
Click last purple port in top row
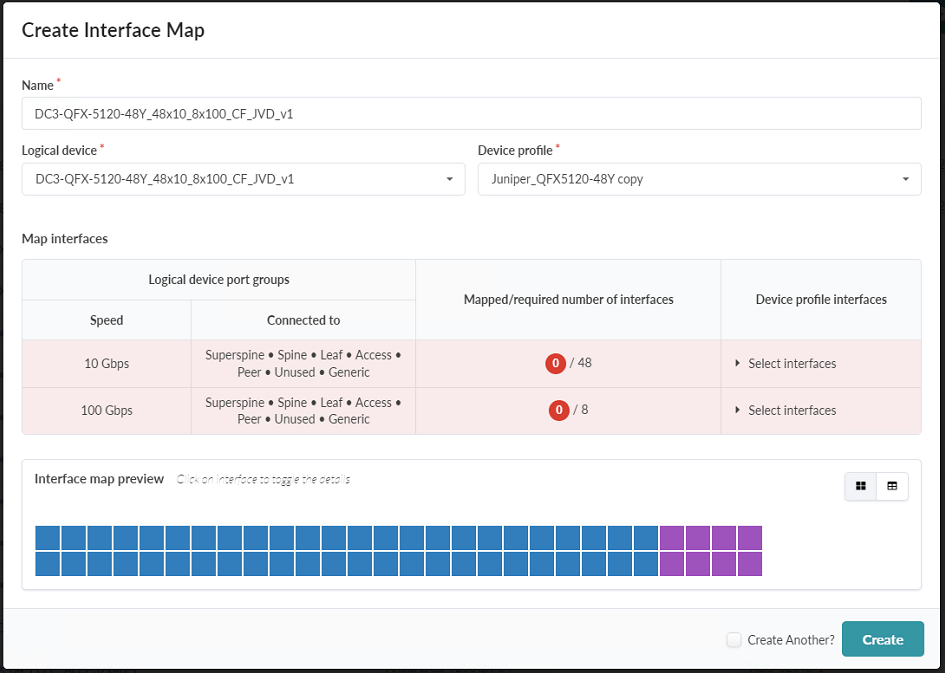(x=749, y=538)
